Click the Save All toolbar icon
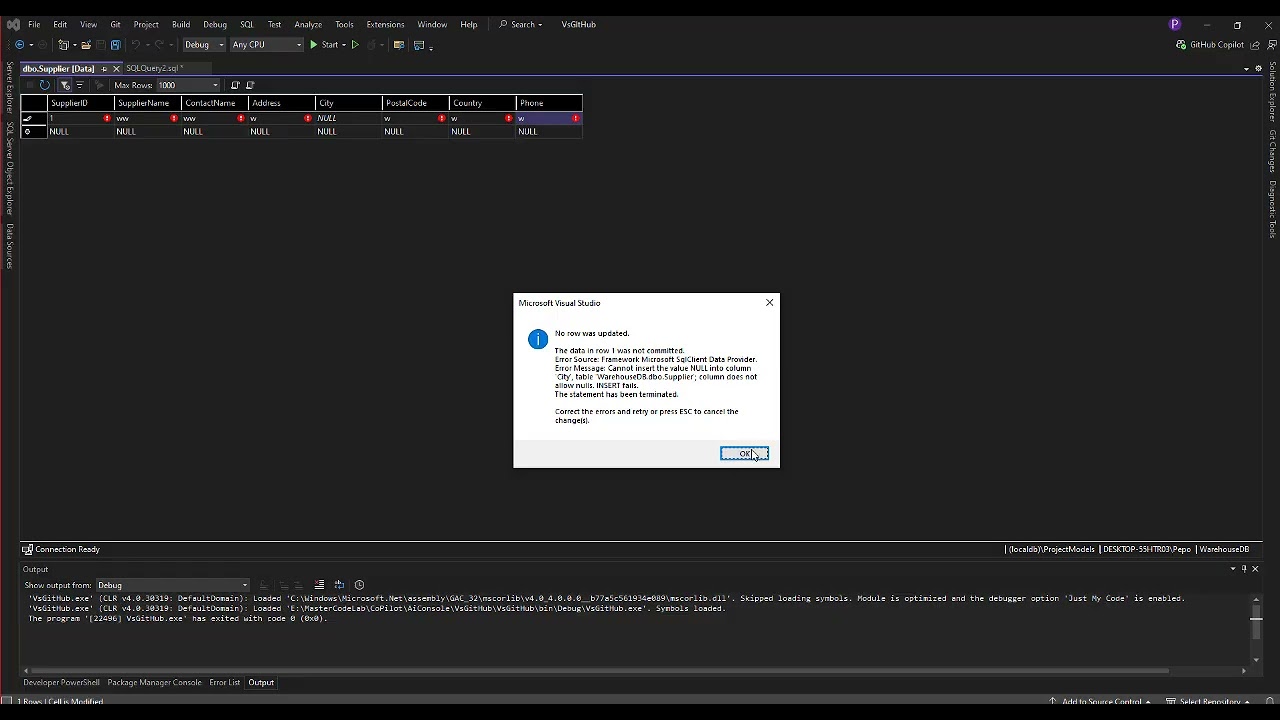Viewport: 1280px width, 720px height. coord(115,45)
